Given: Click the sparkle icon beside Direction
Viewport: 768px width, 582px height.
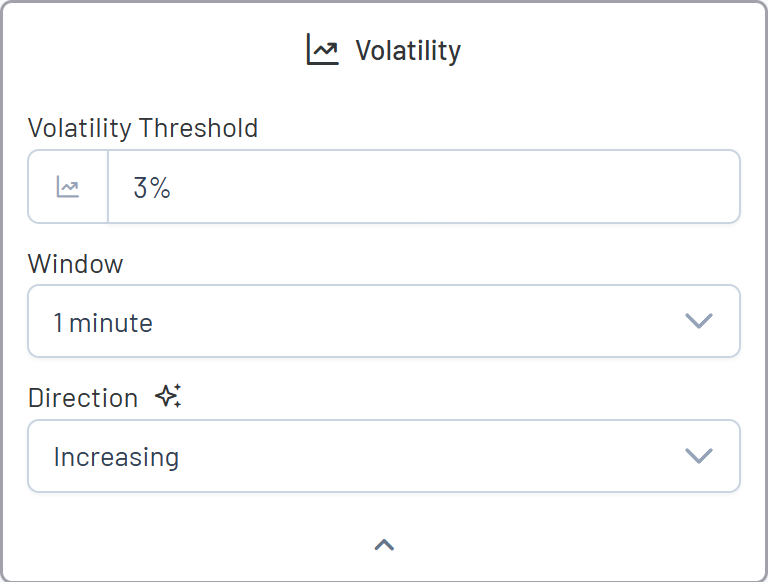Looking at the screenshot, I should pos(168,397).
